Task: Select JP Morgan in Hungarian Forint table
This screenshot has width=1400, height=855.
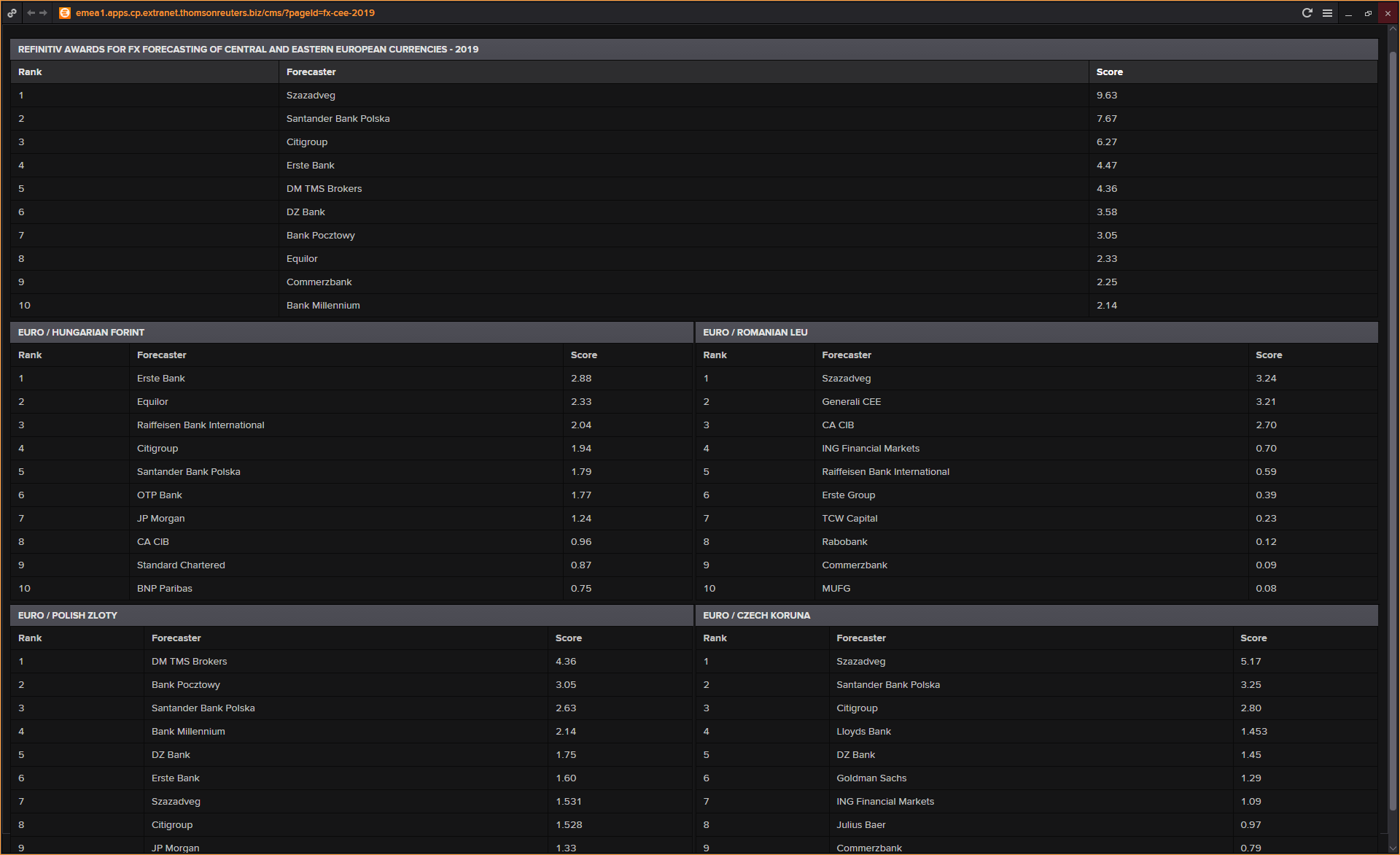Action: [161, 519]
